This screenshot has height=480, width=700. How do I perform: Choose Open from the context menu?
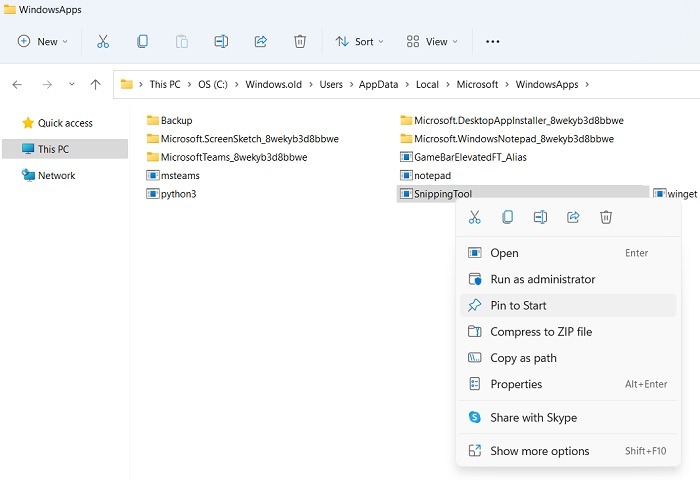(568, 253)
